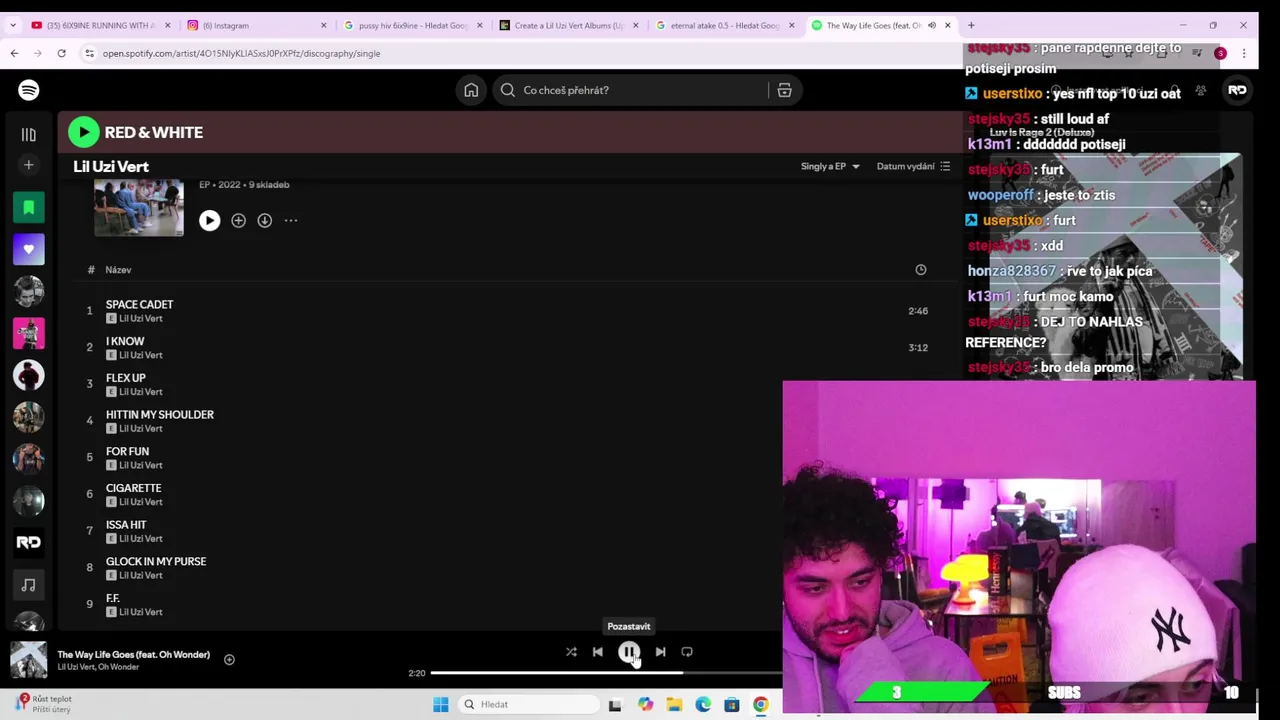Click the now playing album cover

pyautogui.click(x=28, y=660)
